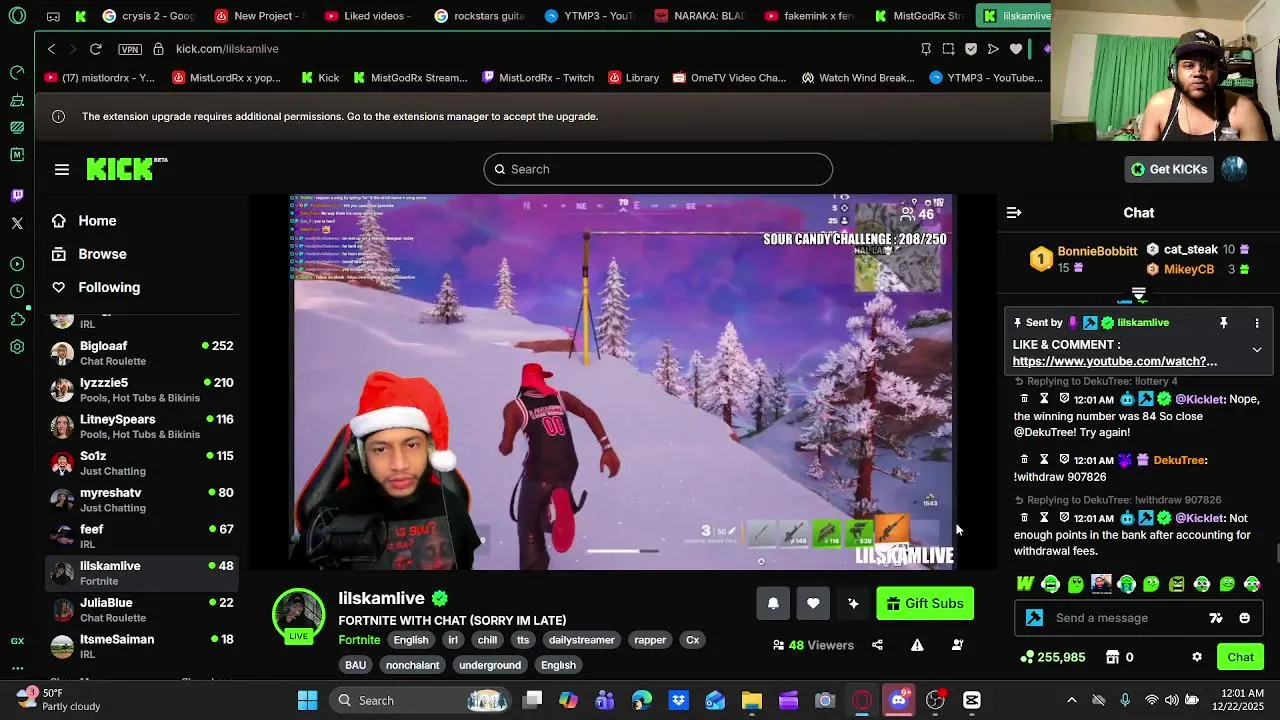Switch to the New Project tab
Viewport: 1280px width, 720px height.
click(260, 16)
